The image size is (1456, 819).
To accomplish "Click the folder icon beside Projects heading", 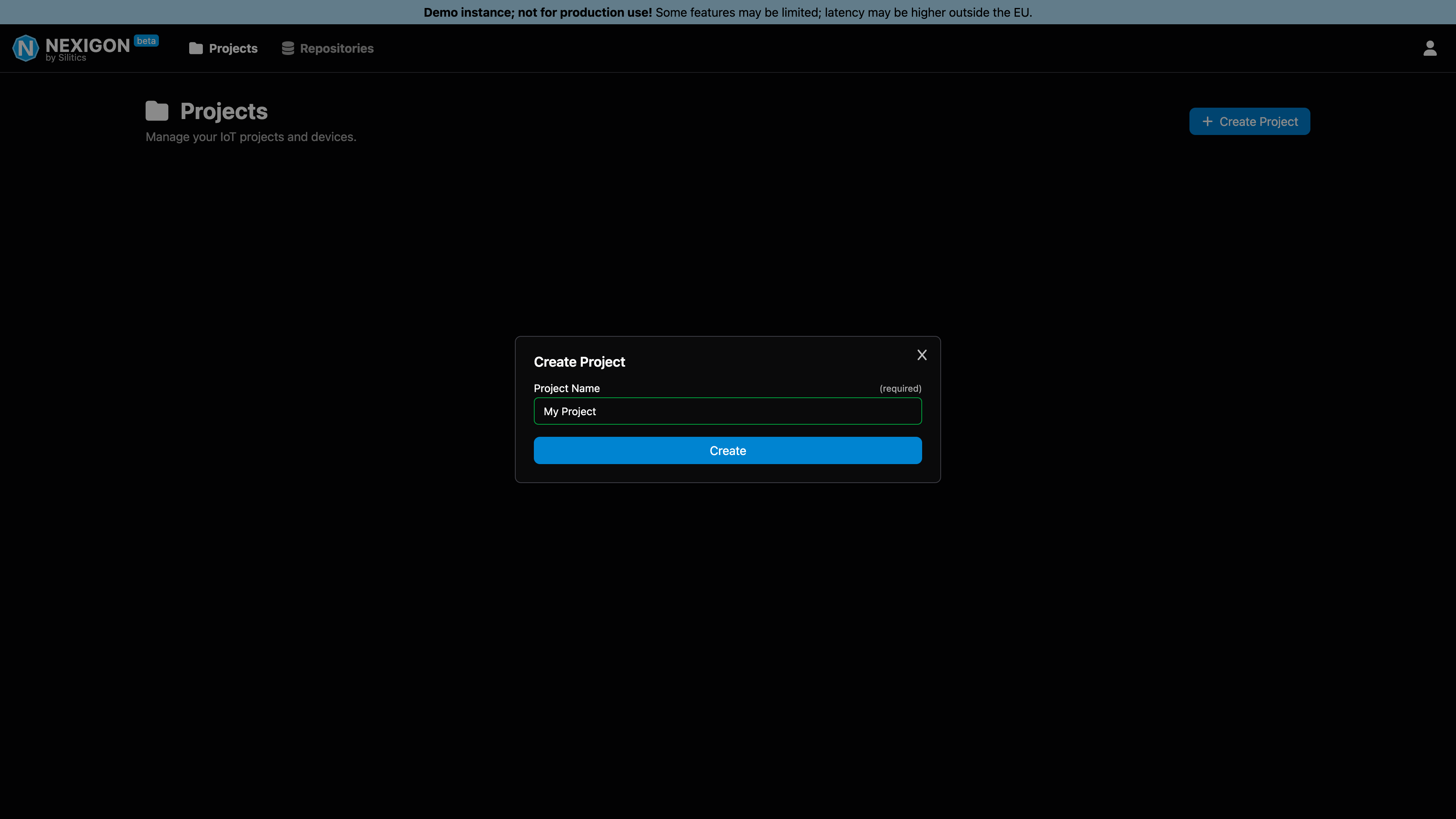I will (x=157, y=111).
